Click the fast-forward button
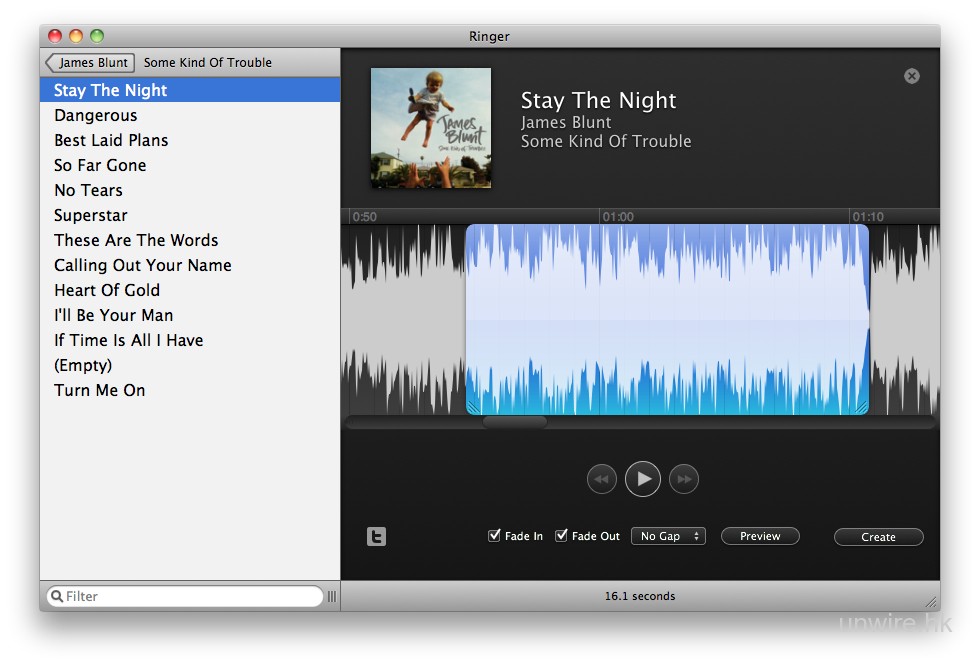 (684, 479)
